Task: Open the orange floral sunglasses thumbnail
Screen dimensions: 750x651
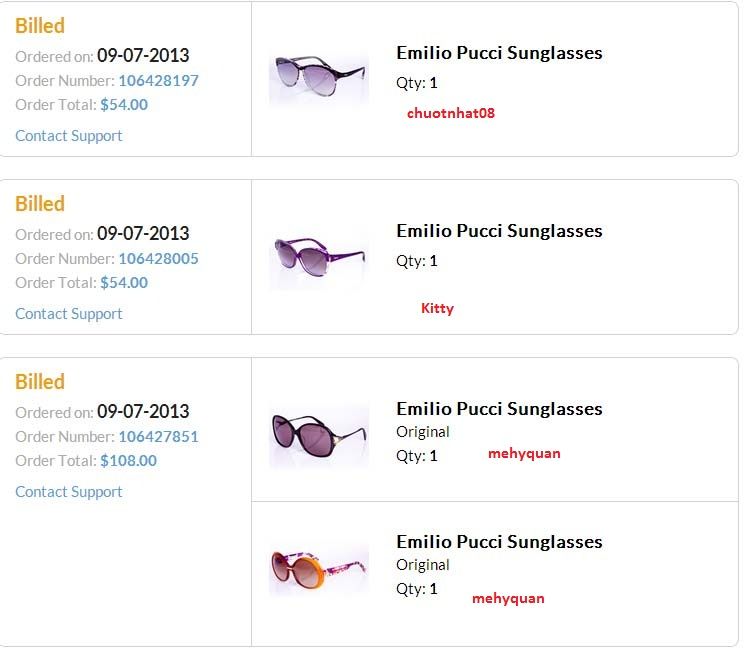Action: click(x=319, y=569)
